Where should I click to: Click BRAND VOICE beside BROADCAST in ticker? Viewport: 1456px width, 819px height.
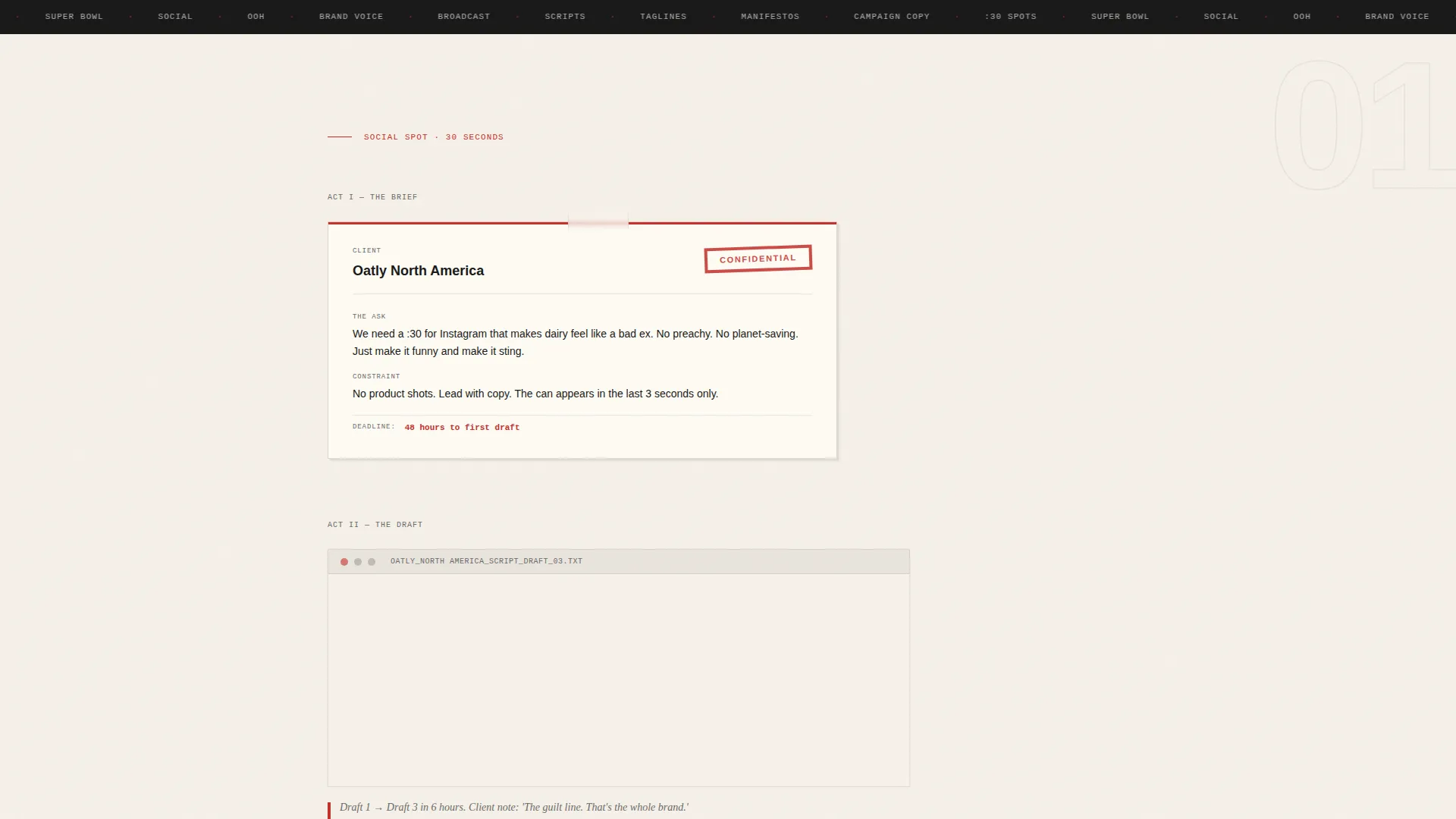(351, 17)
